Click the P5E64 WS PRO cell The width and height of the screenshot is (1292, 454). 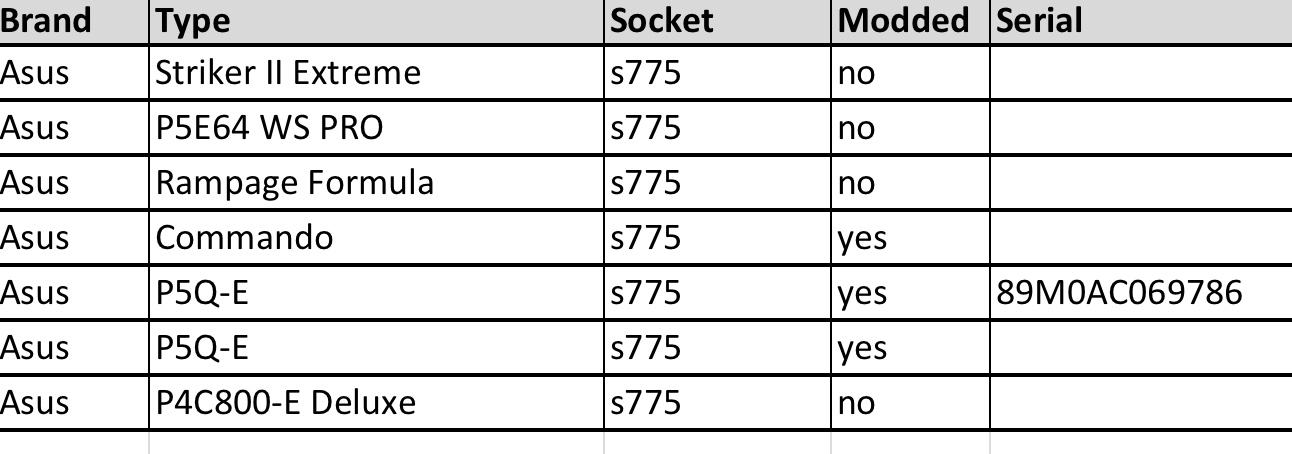377,127
